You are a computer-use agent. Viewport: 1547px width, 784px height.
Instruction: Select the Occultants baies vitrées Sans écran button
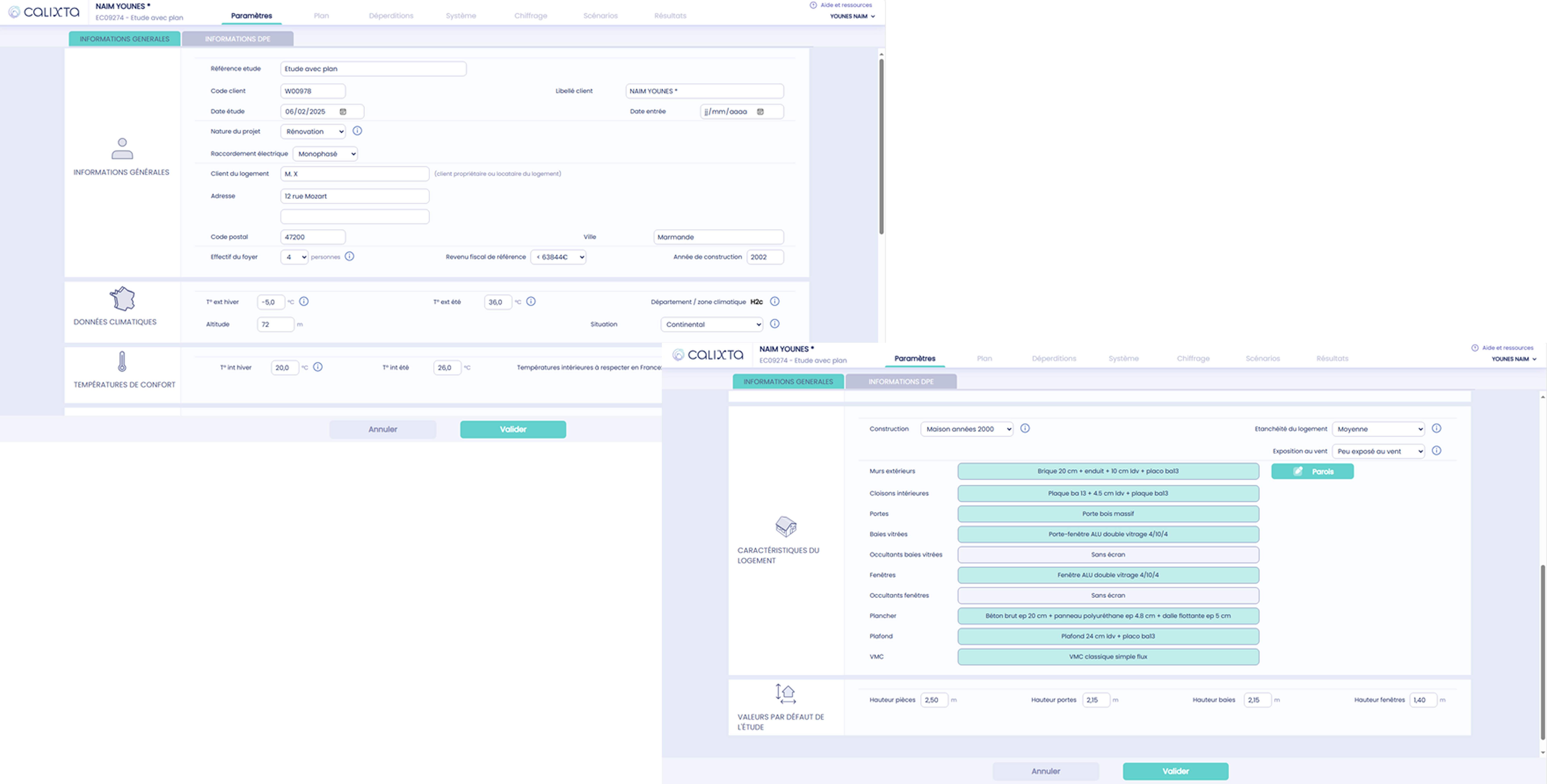[1108, 555]
